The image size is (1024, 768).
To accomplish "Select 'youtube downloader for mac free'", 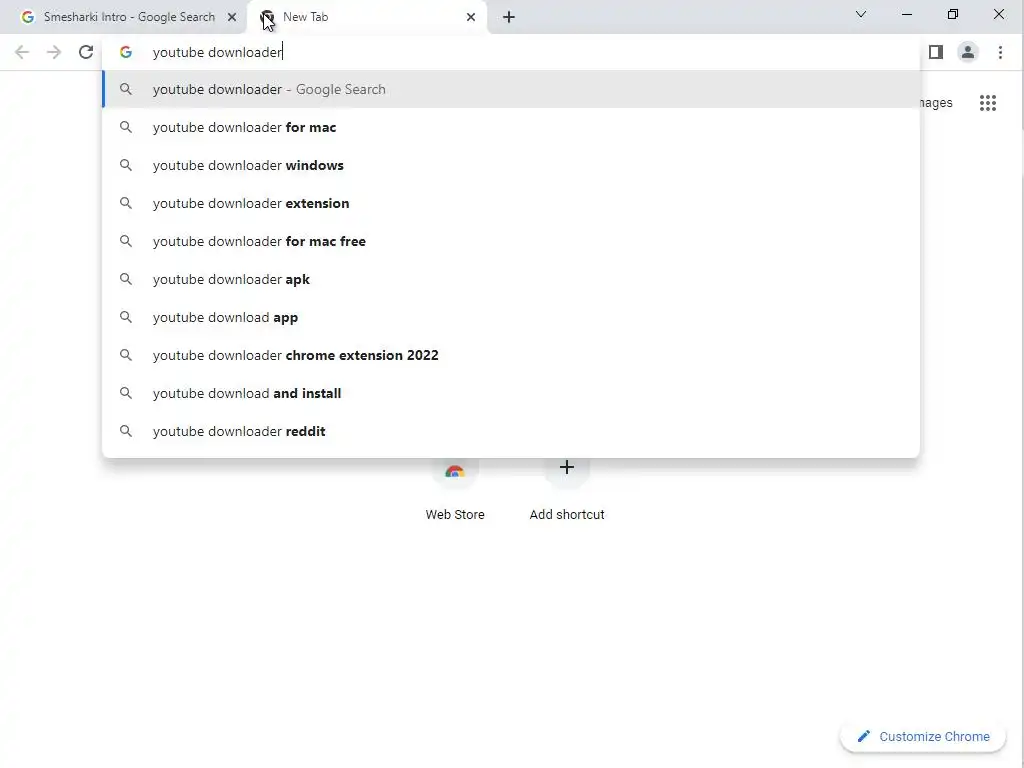I will tap(511, 241).
